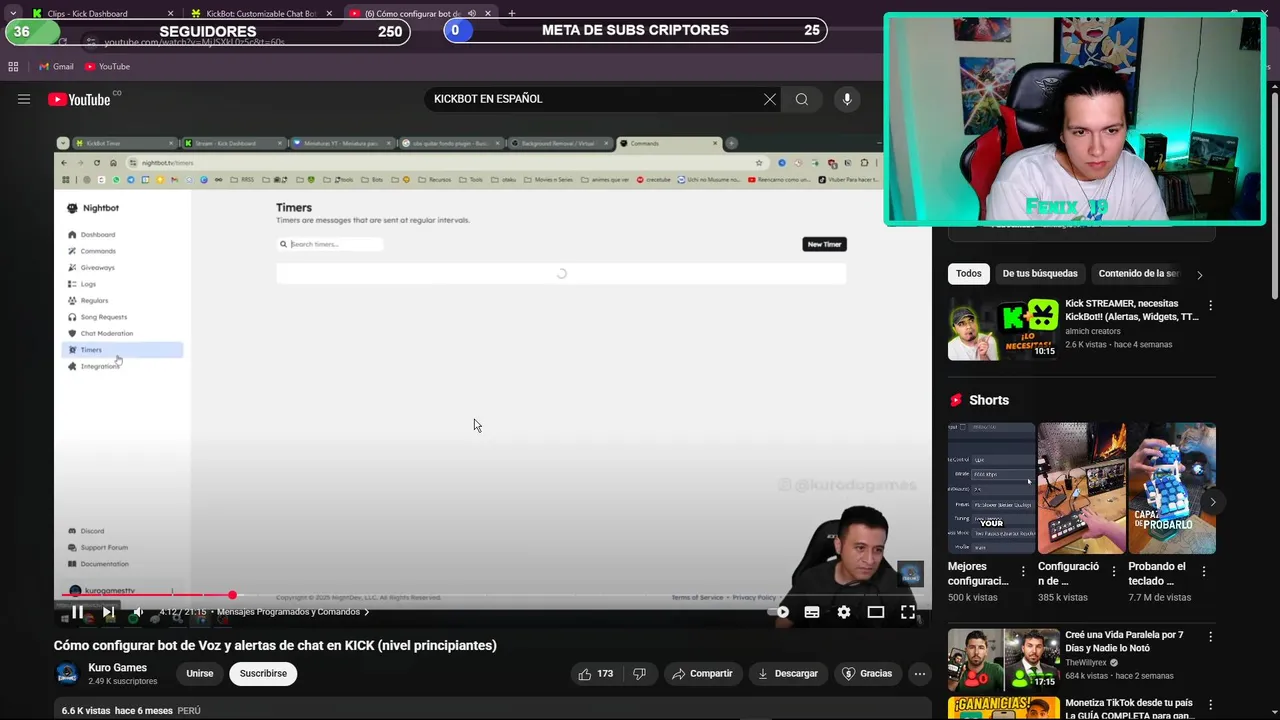This screenshot has width=1280, height=720.
Task: Open options for Mejores configuraci... short
Action: click(x=1023, y=572)
